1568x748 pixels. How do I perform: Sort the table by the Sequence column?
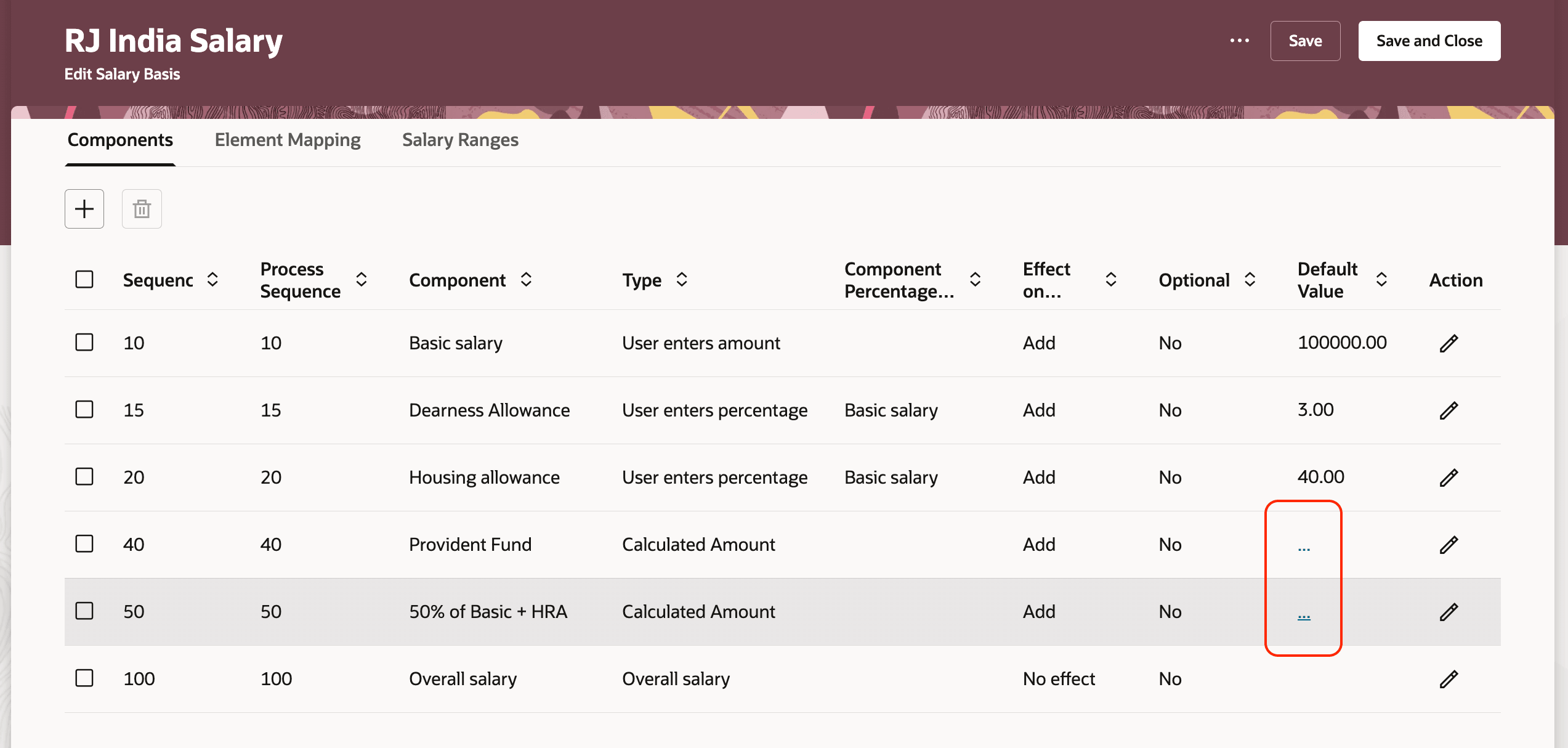pyautogui.click(x=212, y=279)
